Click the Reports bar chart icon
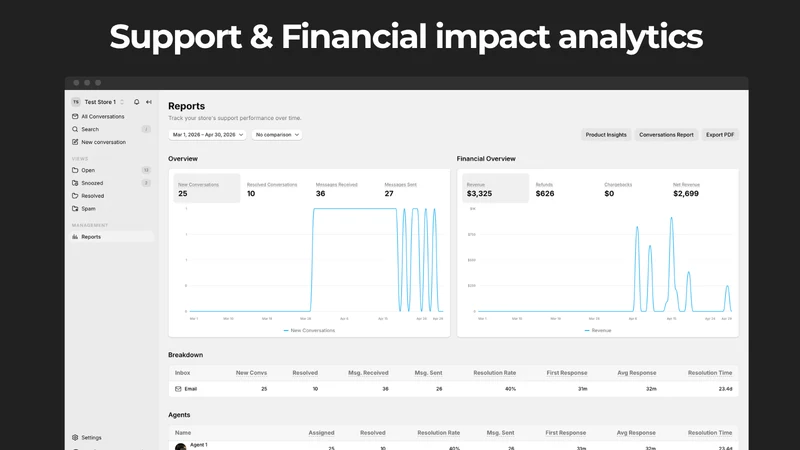 (75, 237)
